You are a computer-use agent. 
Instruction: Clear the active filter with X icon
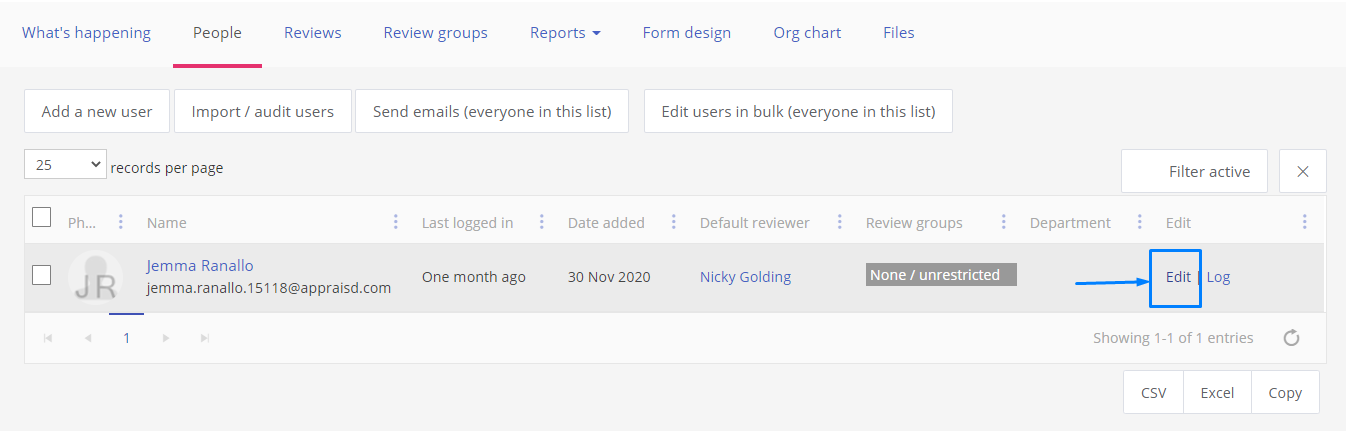click(1302, 171)
